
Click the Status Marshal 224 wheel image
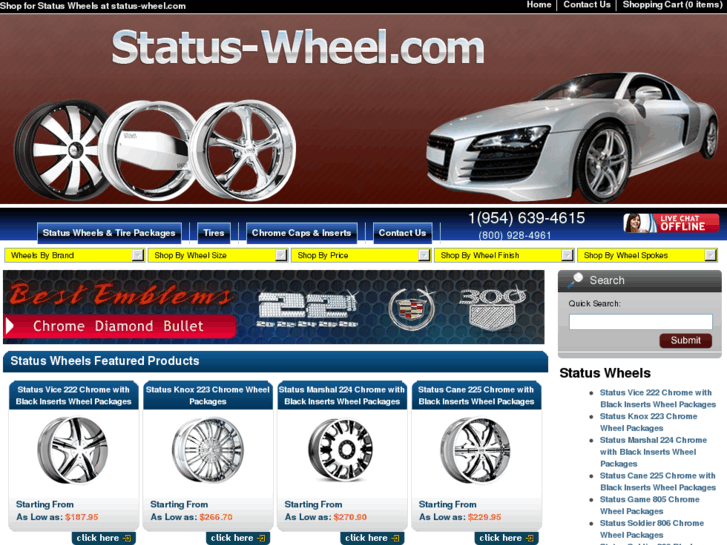(341, 450)
